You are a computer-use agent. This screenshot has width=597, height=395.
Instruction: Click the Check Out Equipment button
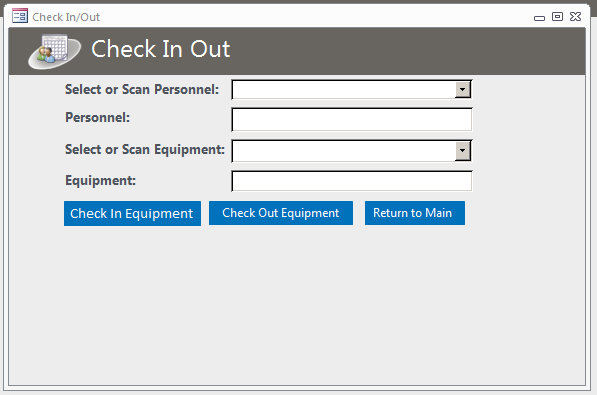[x=281, y=213]
